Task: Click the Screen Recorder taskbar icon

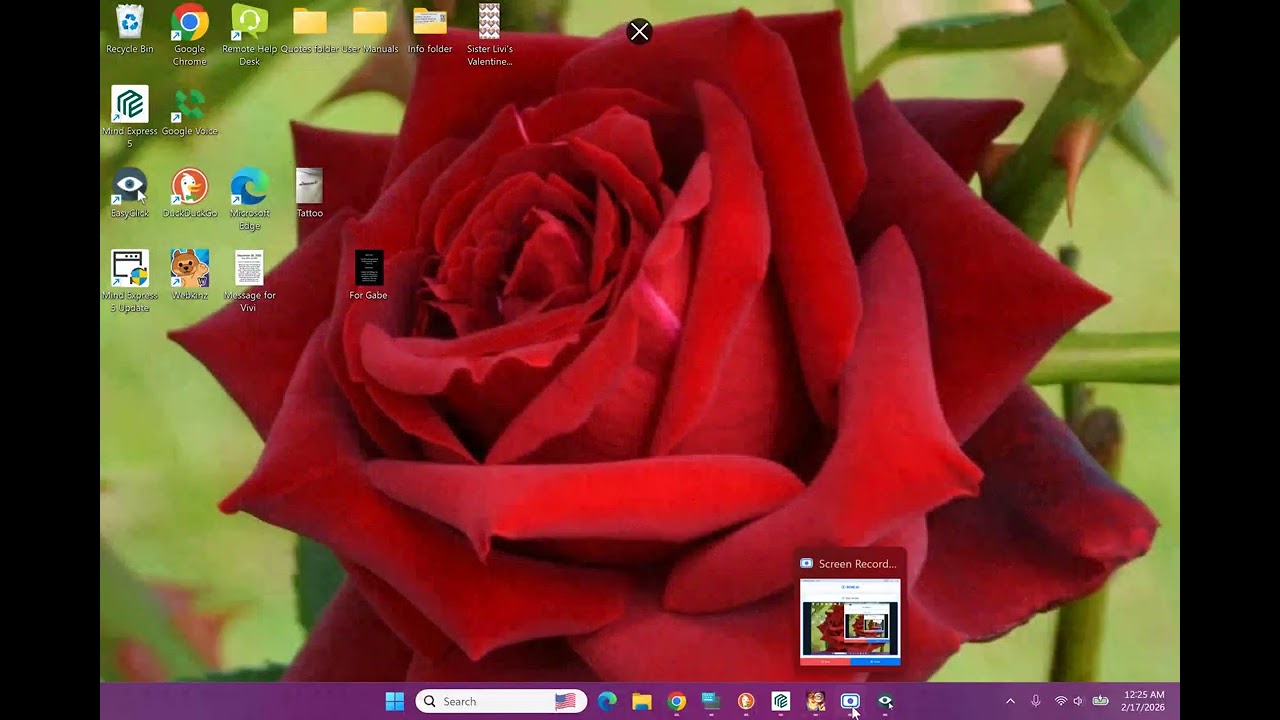Action: click(850, 701)
